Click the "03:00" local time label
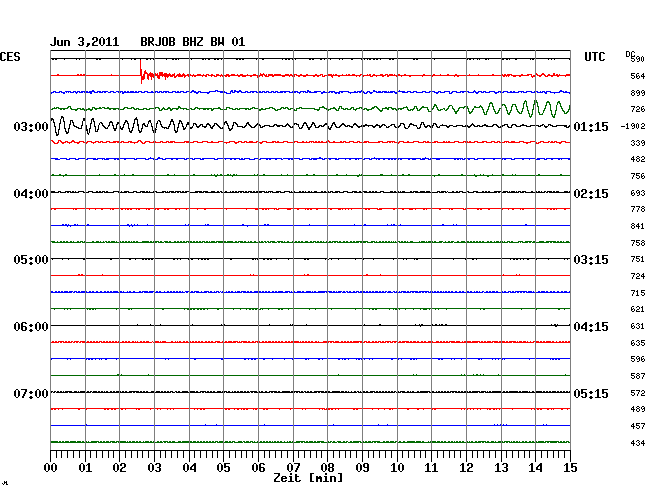The image size is (650, 494). point(31,127)
